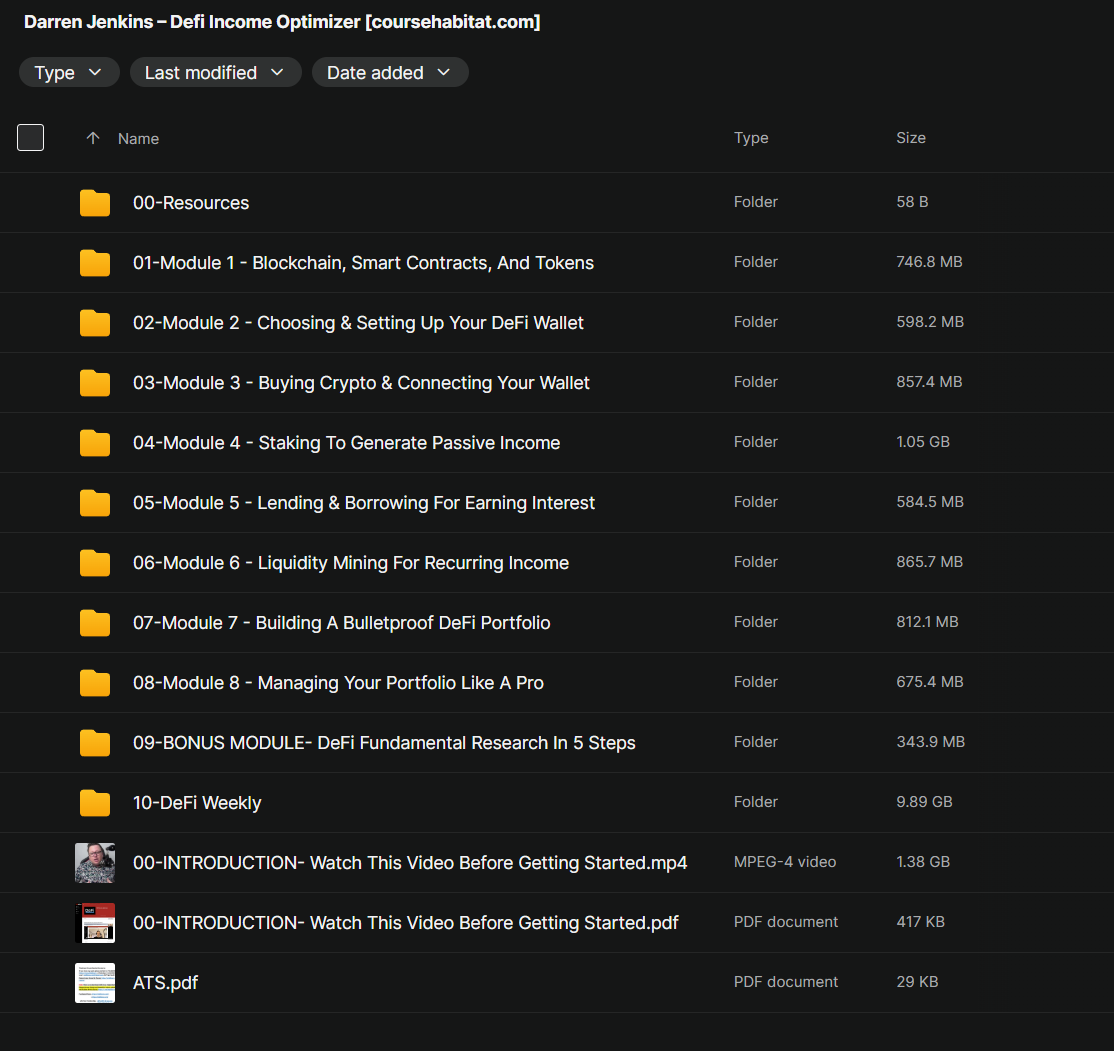Expand the Last modified filter dropdown
Viewport: 1114px width, 1051px height.
(x=215, y=72)
